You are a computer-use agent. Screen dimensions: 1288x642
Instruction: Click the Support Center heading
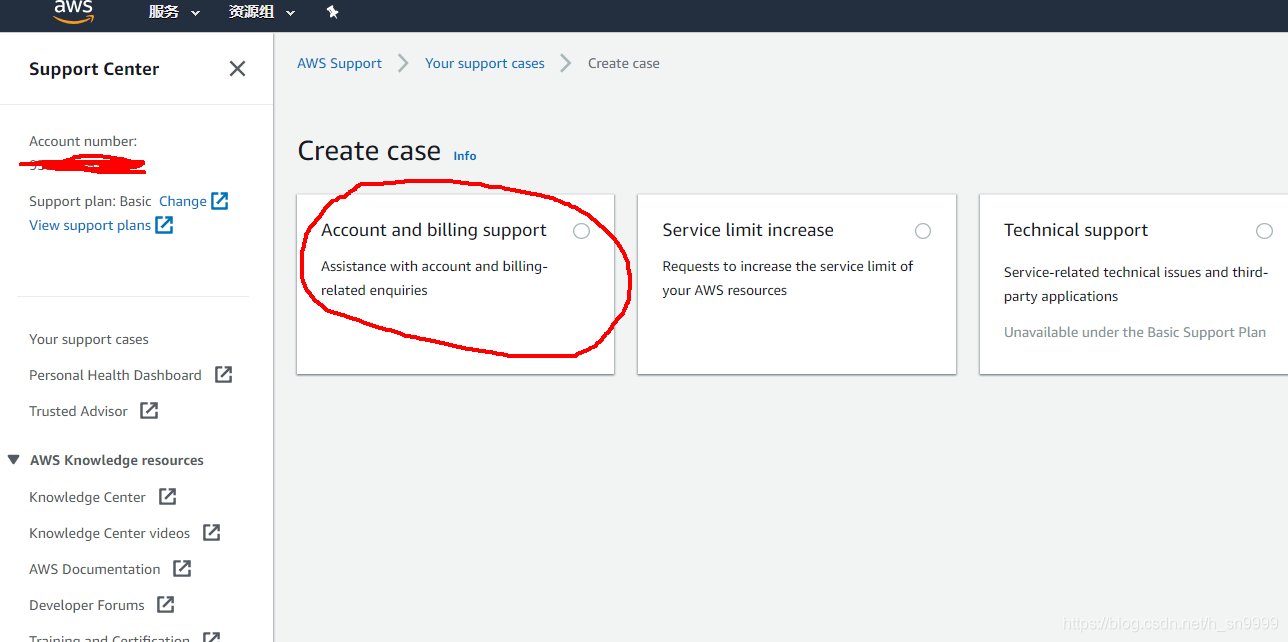click(x=94, y=69)
